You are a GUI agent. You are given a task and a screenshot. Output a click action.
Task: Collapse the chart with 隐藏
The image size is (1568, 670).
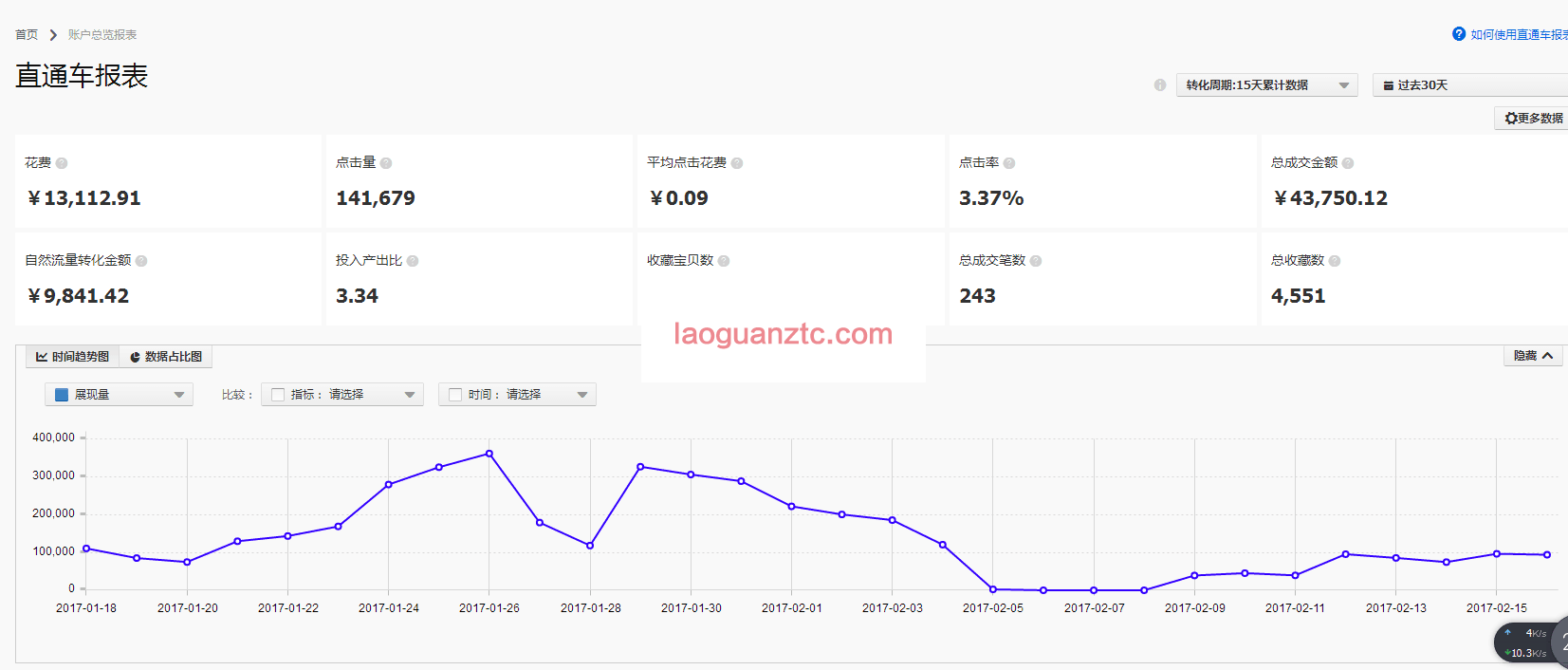click(x=1533, y=356)
